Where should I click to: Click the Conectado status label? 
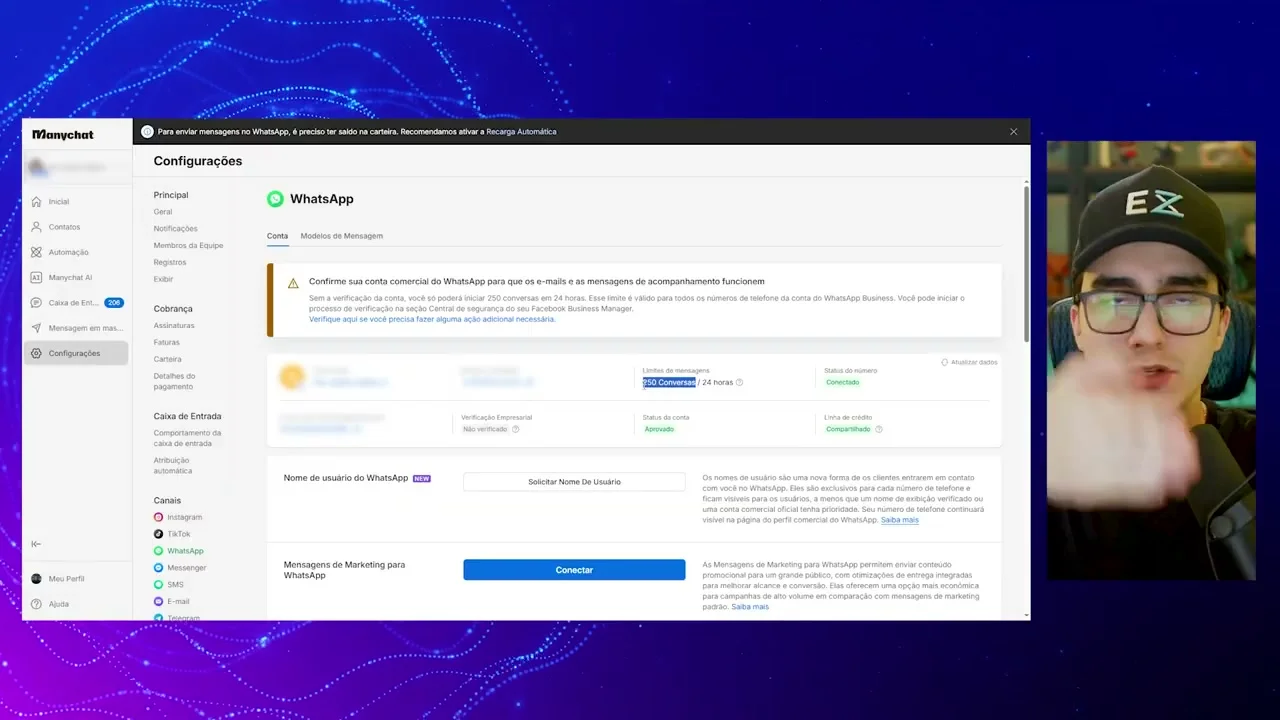[x=842, y=383]
